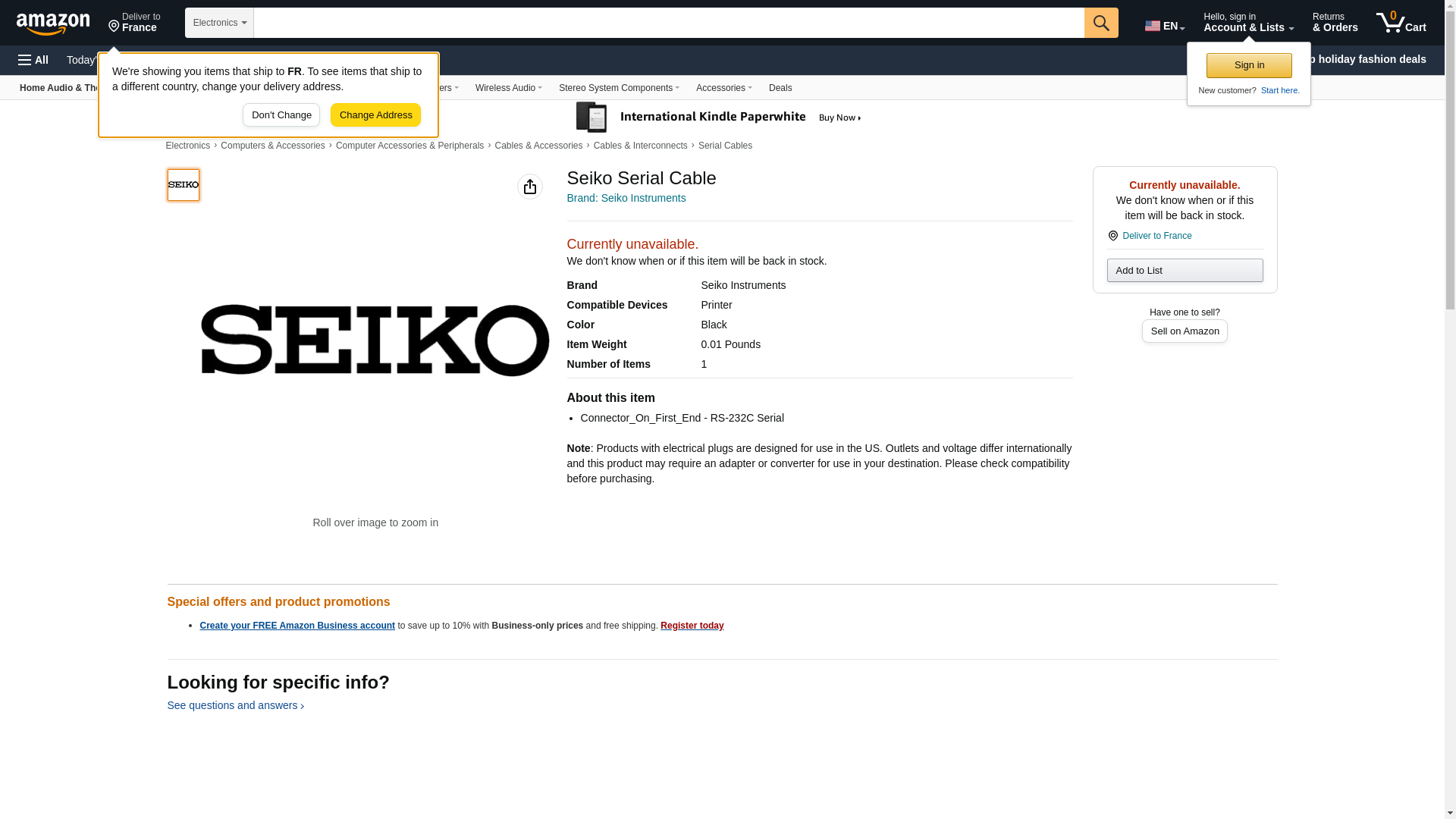Click the Don't Change button
1456x819 pixels.
click(x=281, y=115)
